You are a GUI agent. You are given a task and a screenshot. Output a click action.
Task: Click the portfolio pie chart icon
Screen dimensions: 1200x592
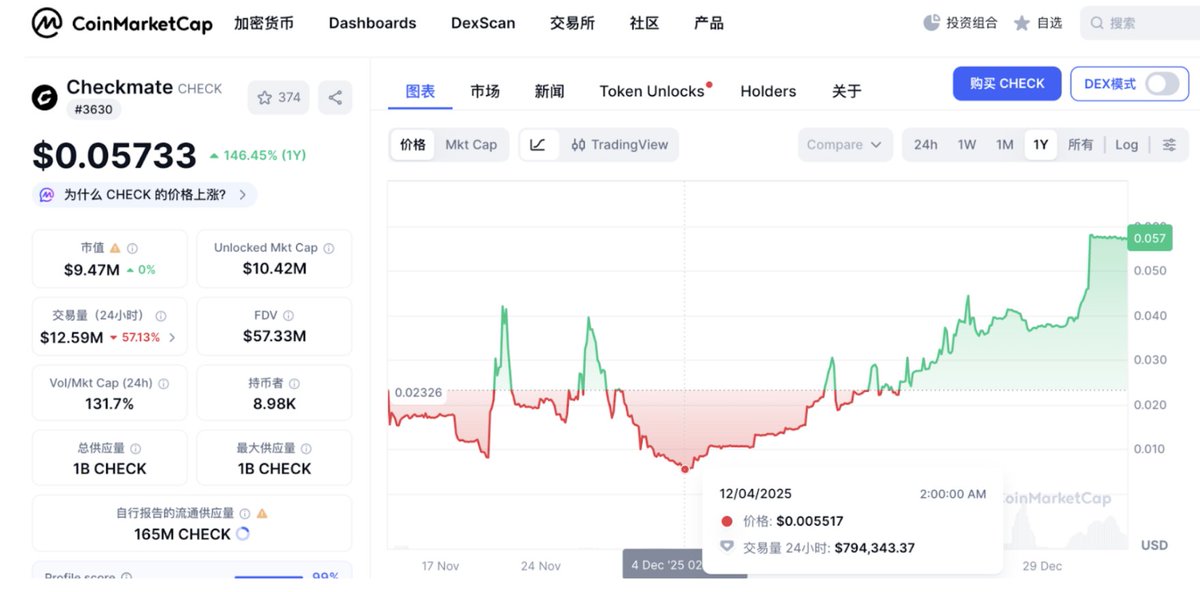(931, 23)
